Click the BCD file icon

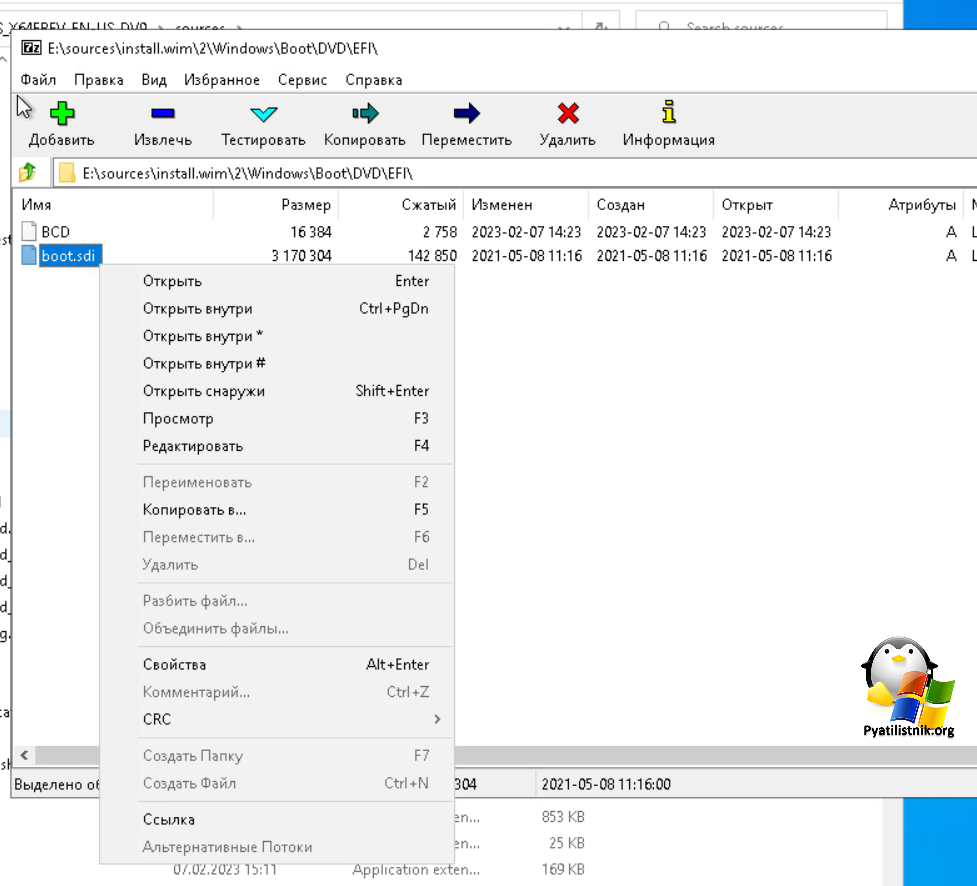[29, 231]
